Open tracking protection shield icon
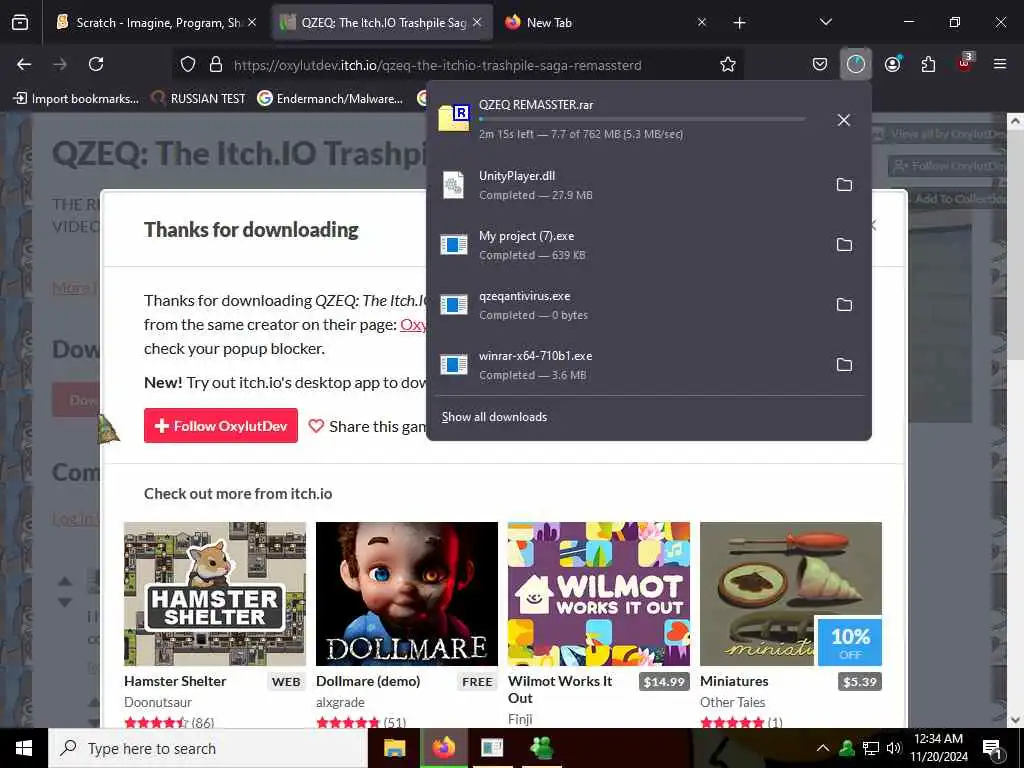Viewport: 1024px width, 768px height. 188,65
